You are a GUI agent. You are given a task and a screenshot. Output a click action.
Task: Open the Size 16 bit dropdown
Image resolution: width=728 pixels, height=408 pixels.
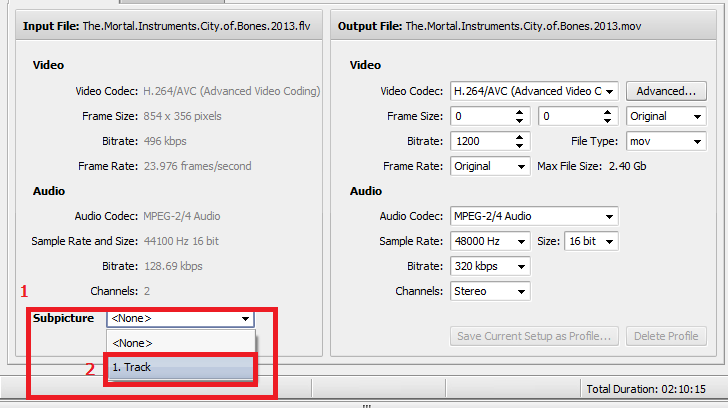tap(591, 241)
